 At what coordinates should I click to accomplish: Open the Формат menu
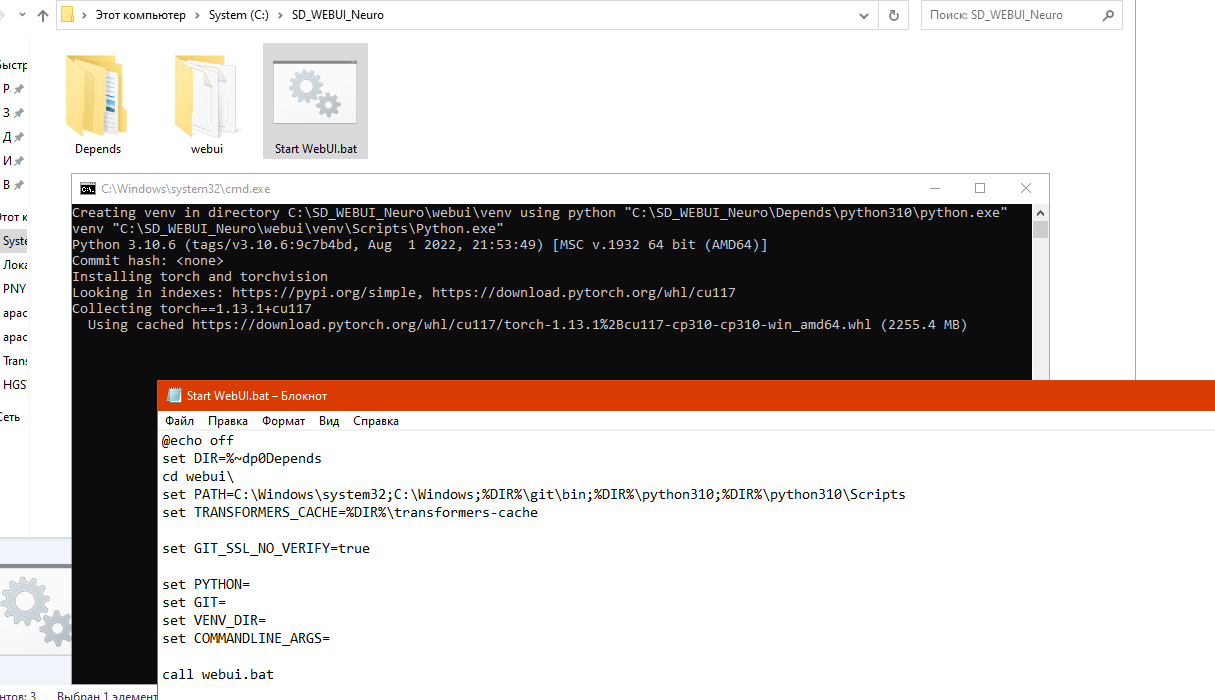pos(283,421)
